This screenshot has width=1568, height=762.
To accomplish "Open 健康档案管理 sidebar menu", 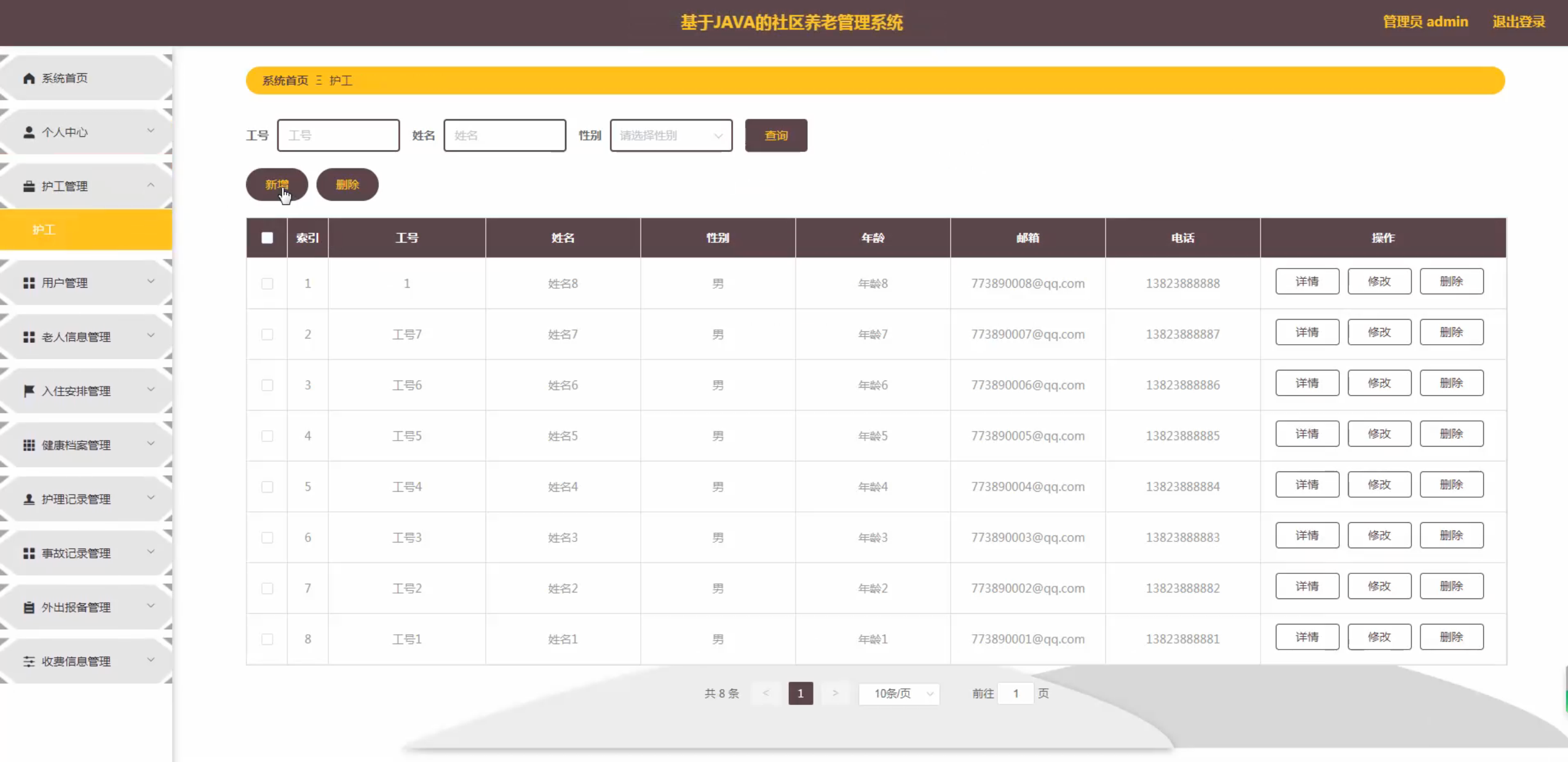I will tap(86, 445).
